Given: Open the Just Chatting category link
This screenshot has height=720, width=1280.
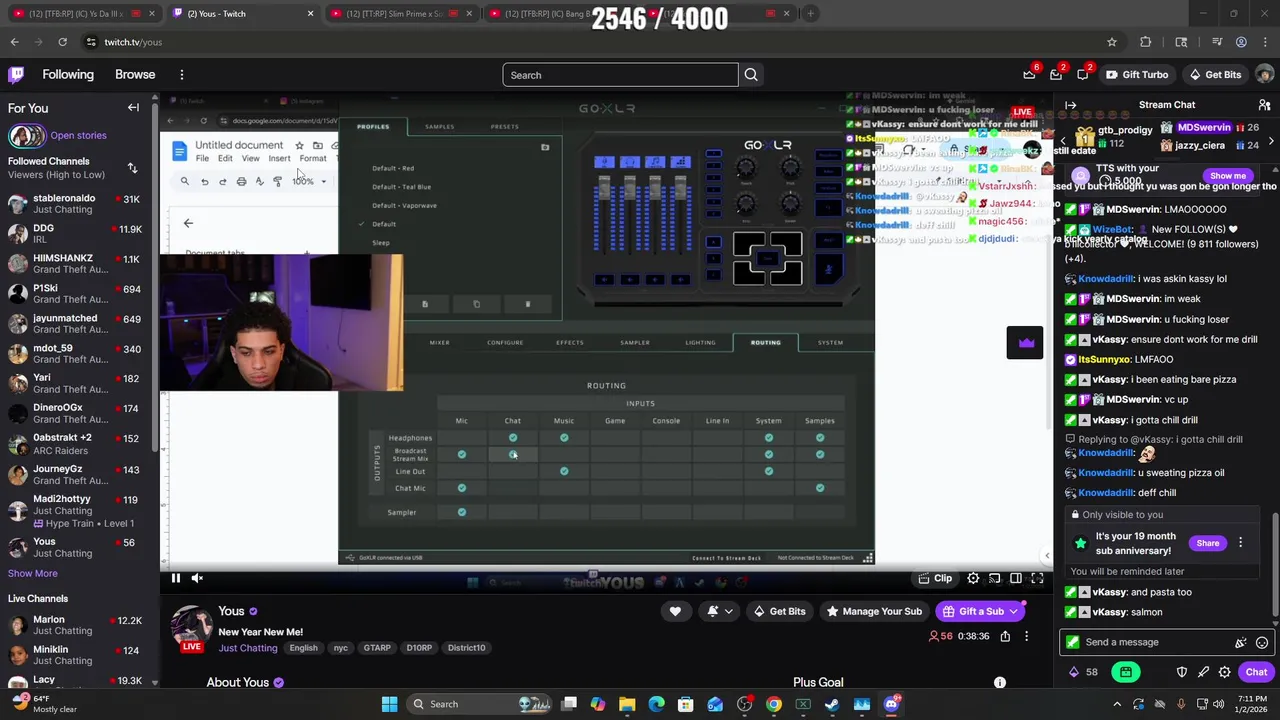Looking at the screenshot, I should click(x=248, y=648).
